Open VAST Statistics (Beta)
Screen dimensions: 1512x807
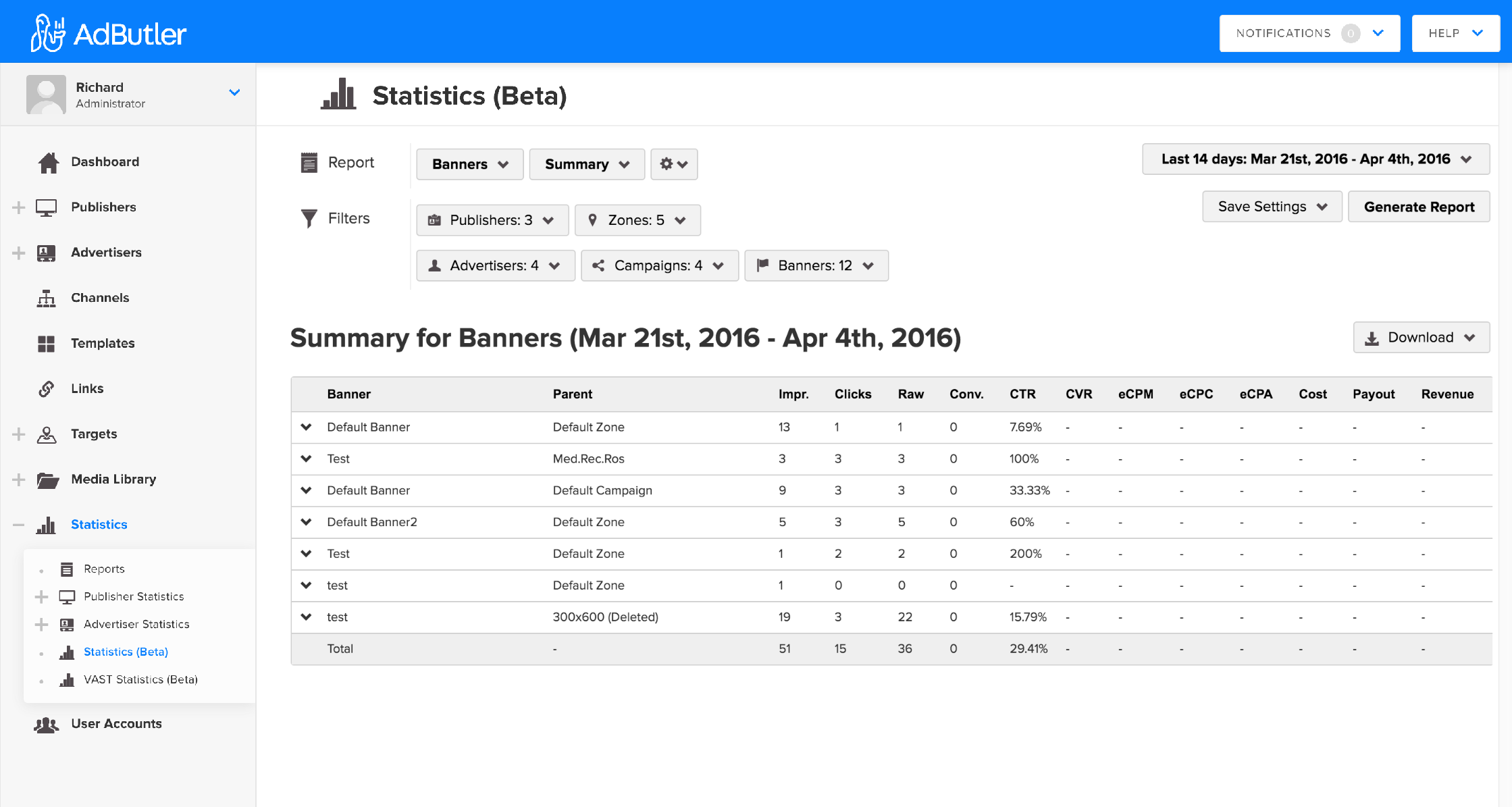click(x=140, y=679)
